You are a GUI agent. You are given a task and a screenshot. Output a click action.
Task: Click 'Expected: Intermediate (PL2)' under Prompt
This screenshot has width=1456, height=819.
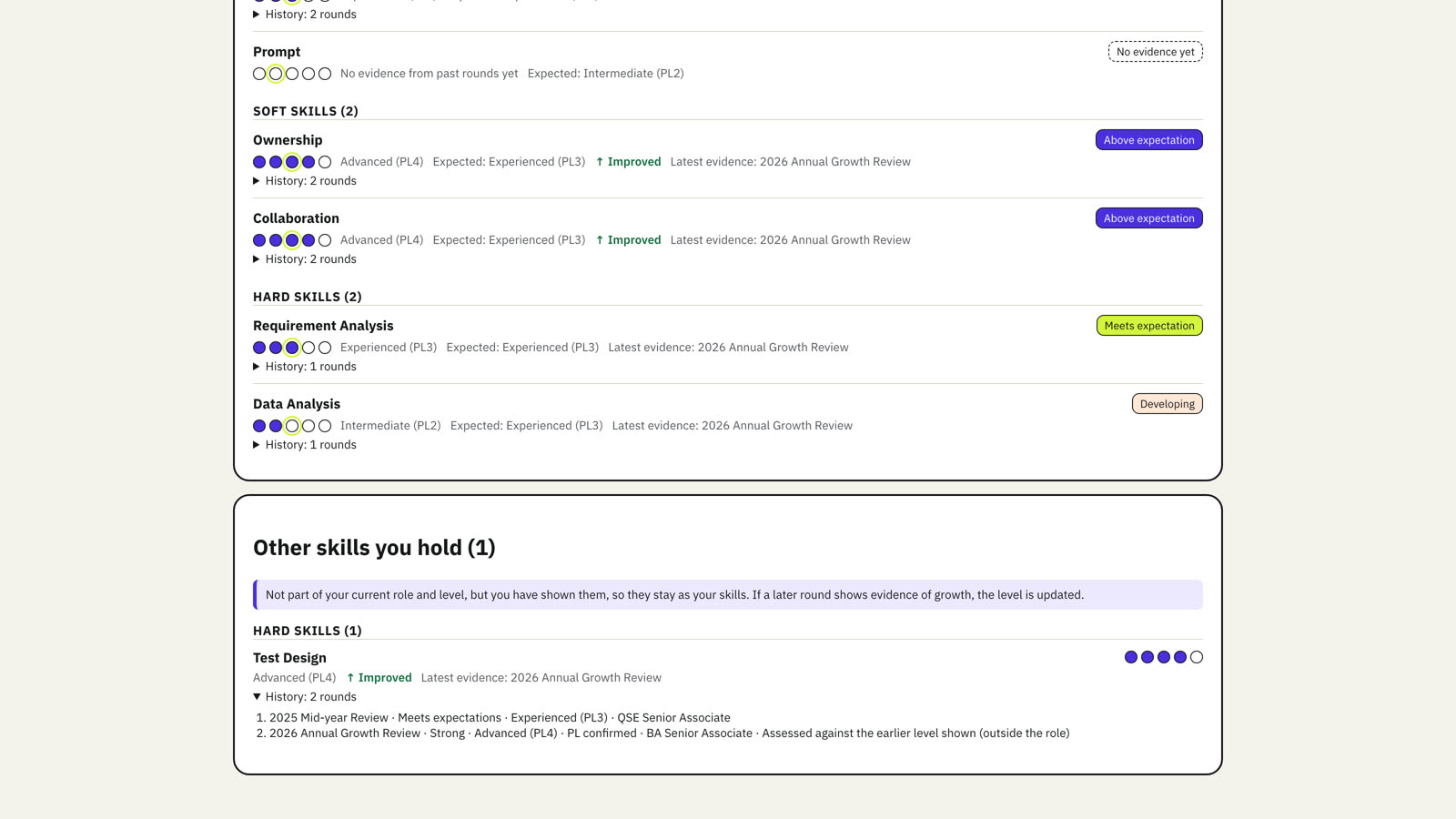click(x=605, y=74)
